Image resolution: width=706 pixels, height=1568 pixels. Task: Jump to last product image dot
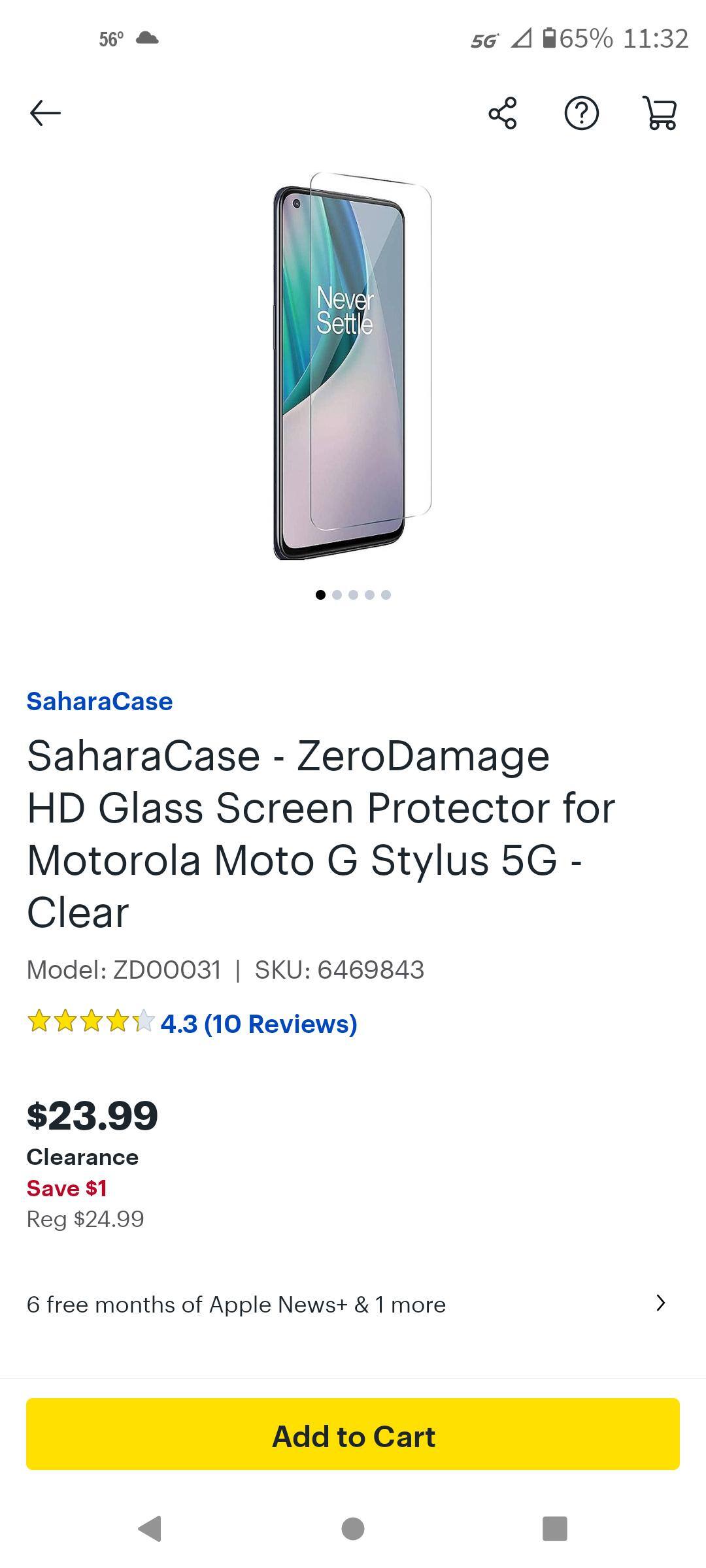(386, 595)
